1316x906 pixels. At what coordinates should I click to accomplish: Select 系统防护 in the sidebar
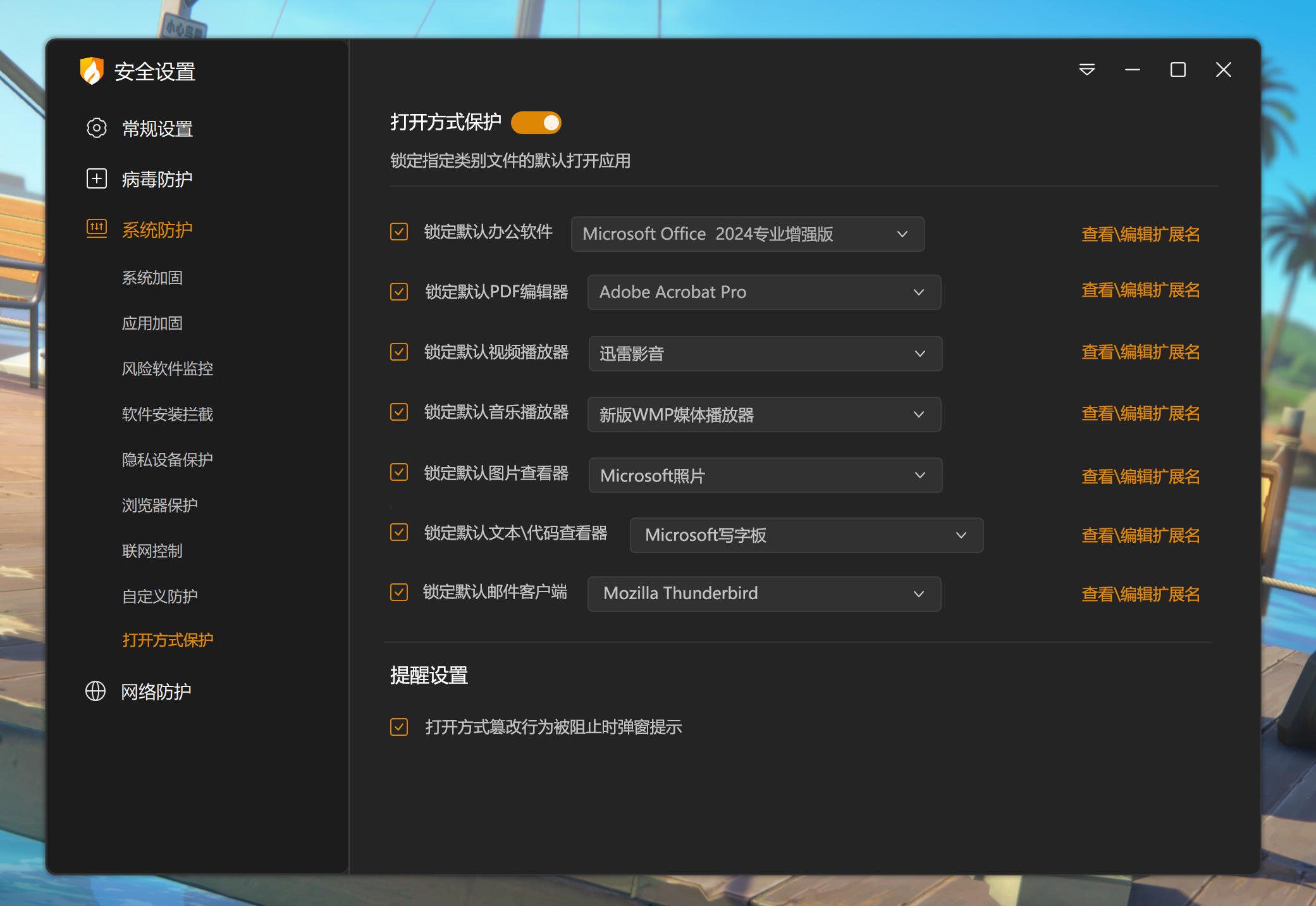[157, 230]
